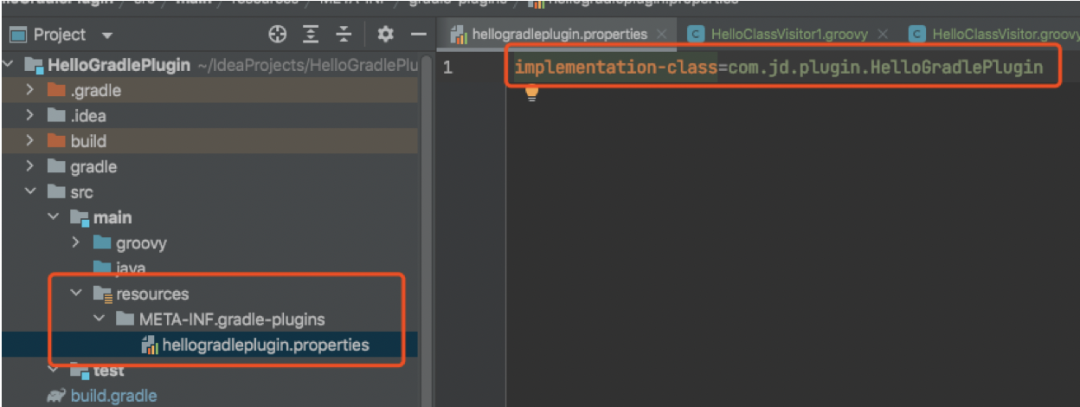Collapse the HelloGradlePlugin root project node
The height and width of the screenshot is (407, 1080).
pyautogui.click(x=9, y=65)
